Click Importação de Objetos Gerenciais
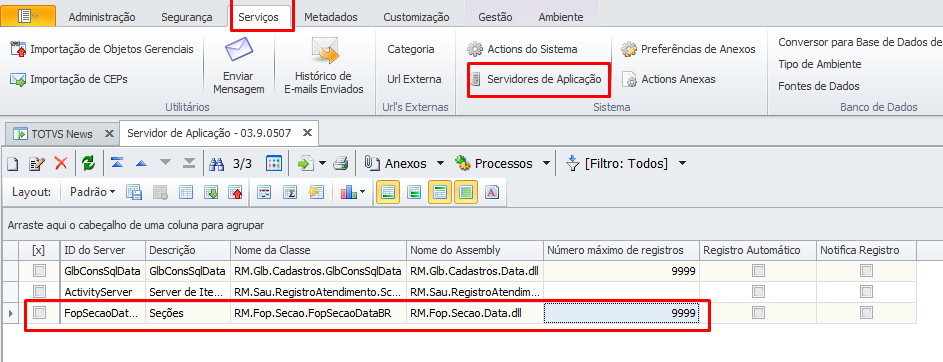This screenshot has width=943, height=362. [102, 49]
